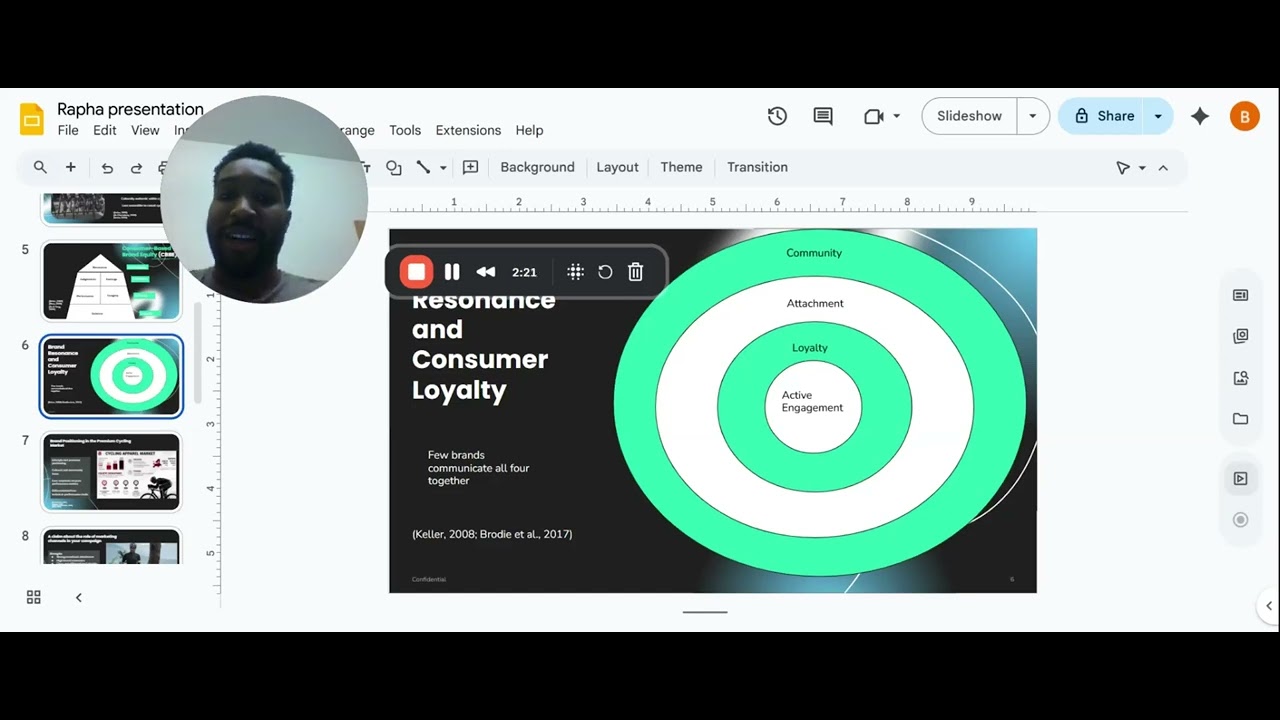Open the File menu
The width and height of the screenshot is (1280, 720).
pos(68,130)
